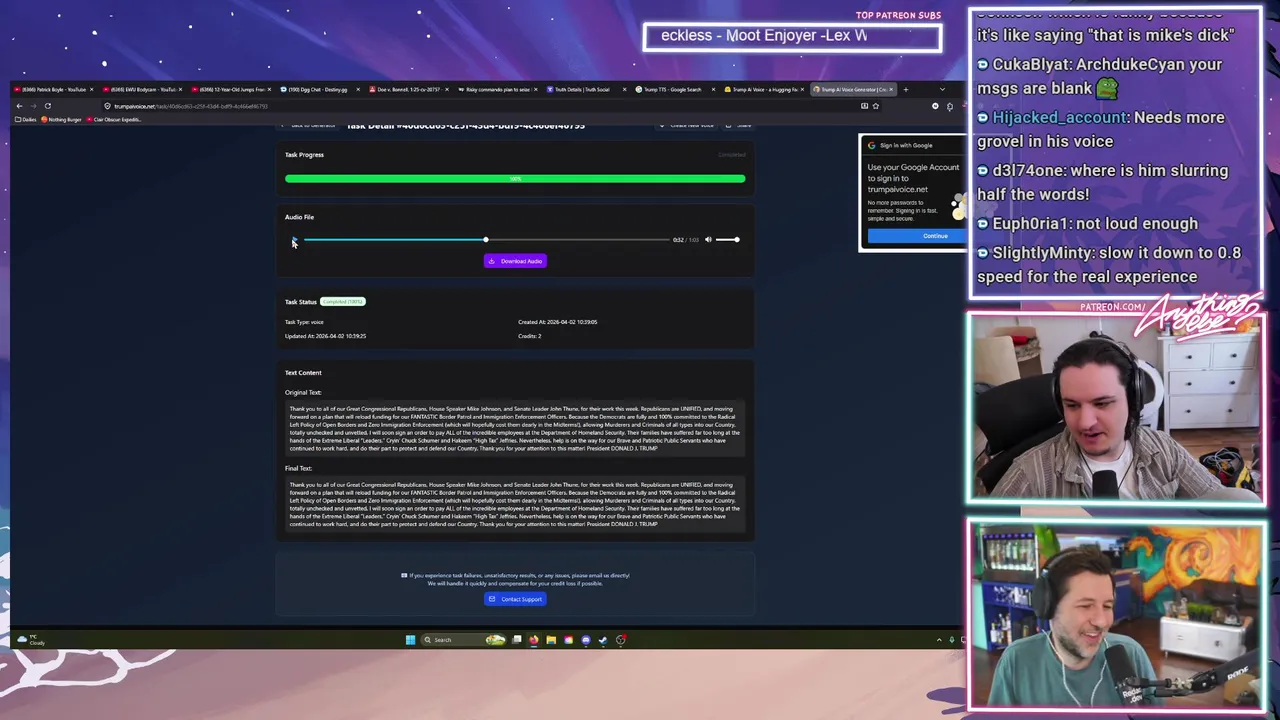
Task: Adjust the audio volume slider
Action: [x=728, y=240]
